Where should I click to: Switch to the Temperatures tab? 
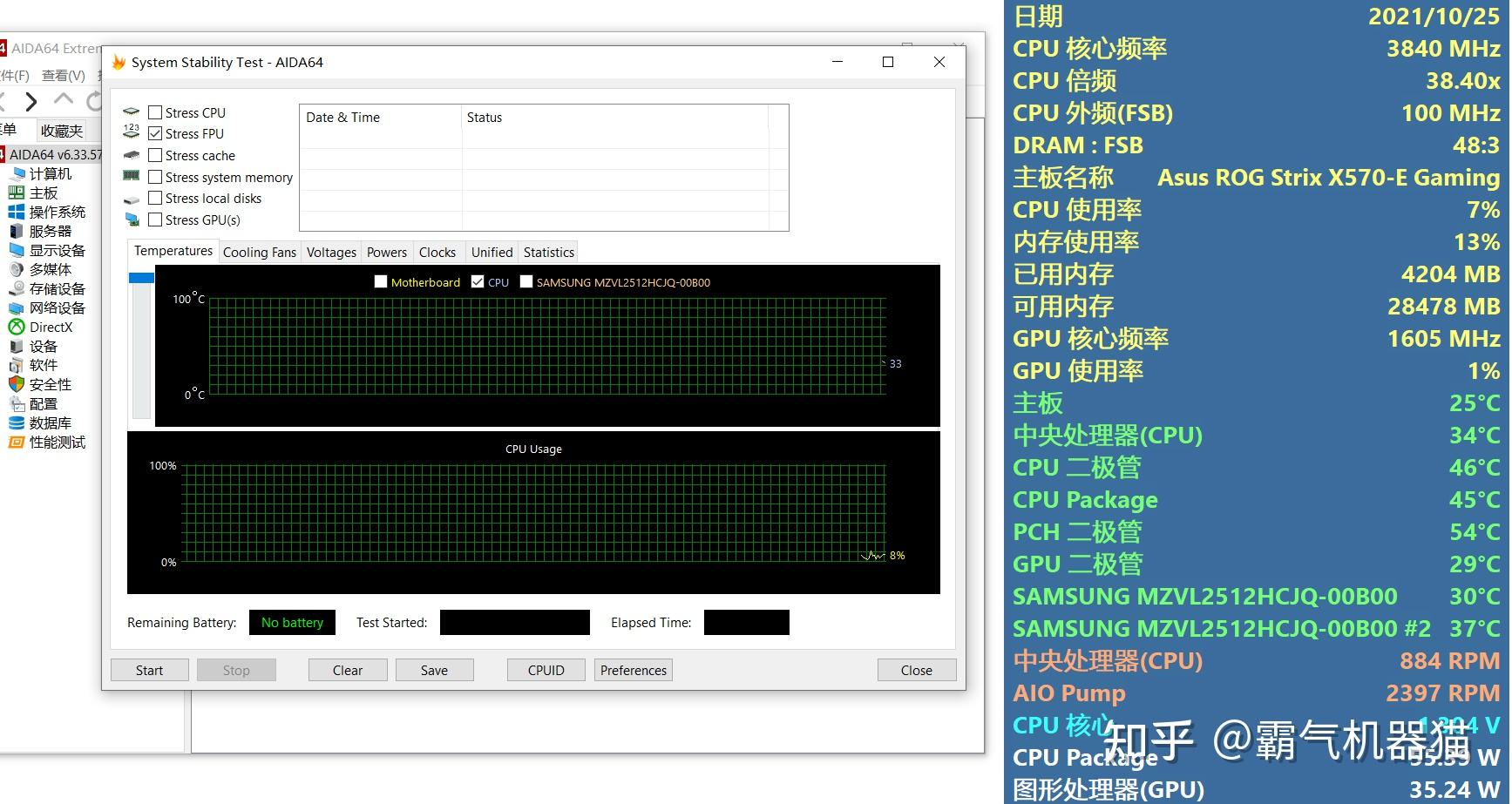(173, 251)
